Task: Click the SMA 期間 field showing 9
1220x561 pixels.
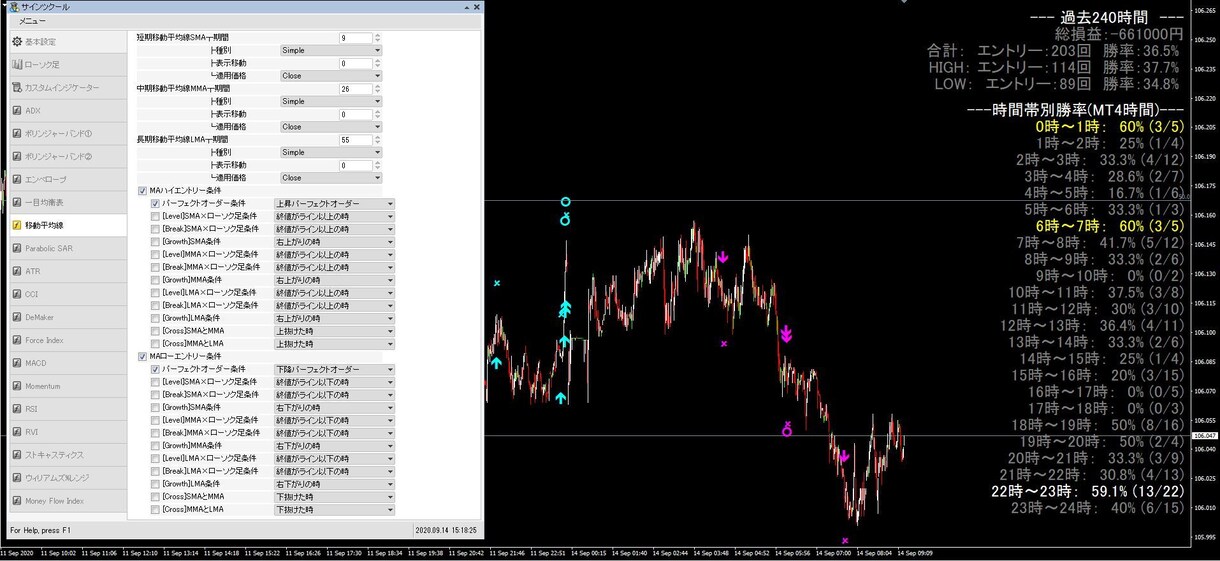Action: pyautogui.click(x=355, y=37)
